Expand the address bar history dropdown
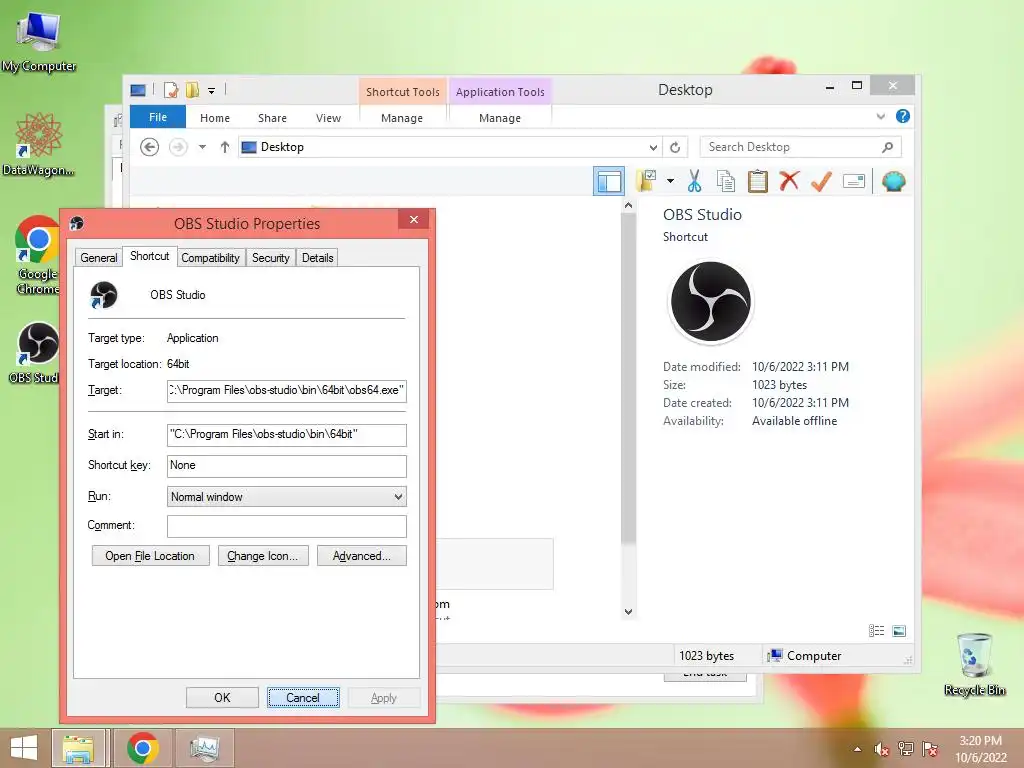 pos(653,148)
